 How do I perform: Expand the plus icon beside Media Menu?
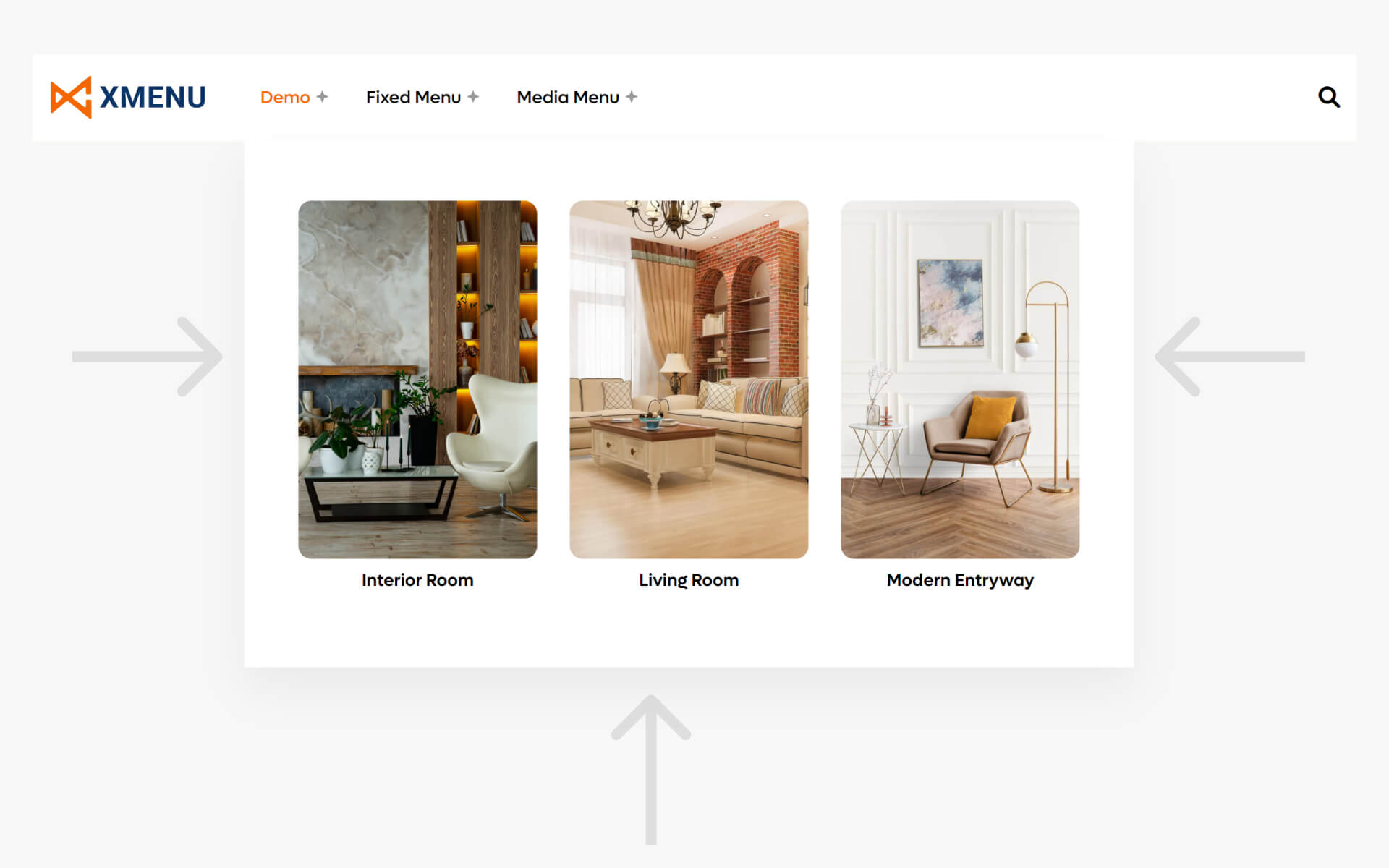click(x=632, y=96)
